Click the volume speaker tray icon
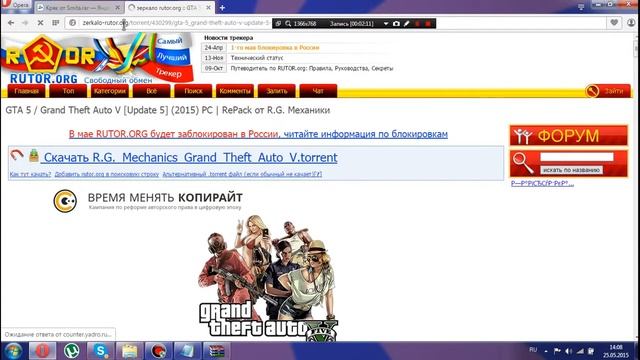640x360 pixels. (x=568, y=351)
